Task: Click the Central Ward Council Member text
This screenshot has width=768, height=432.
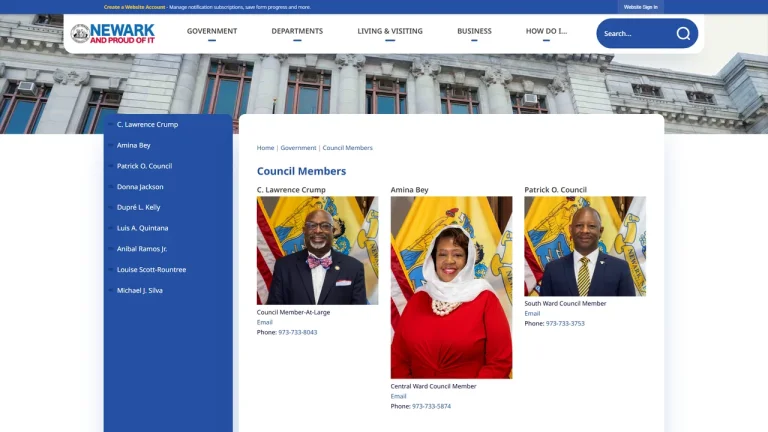Action: (433, 386)
